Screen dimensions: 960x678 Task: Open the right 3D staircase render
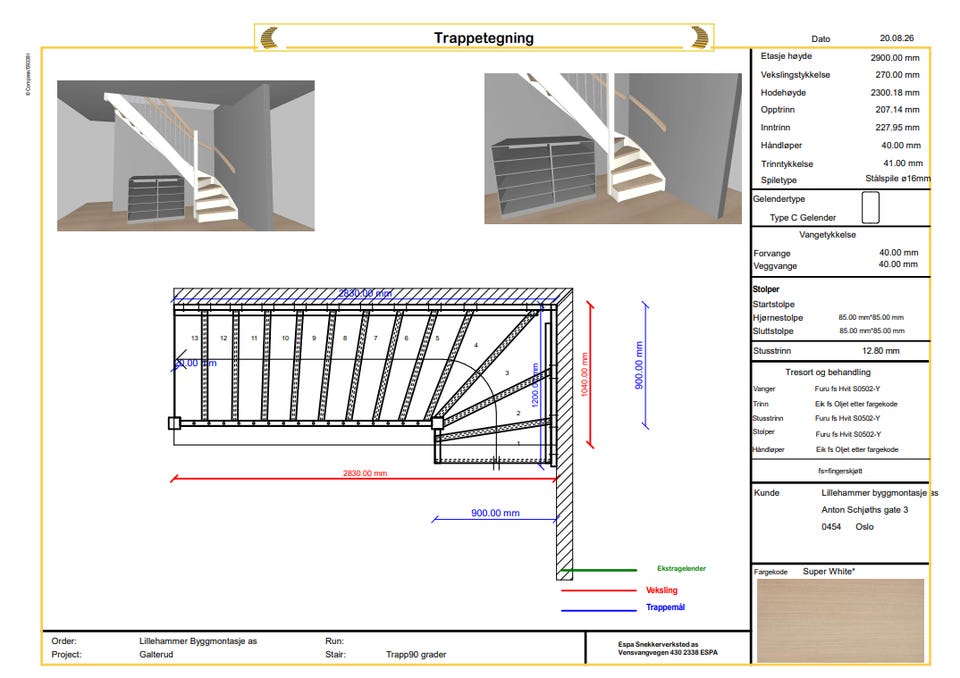(x=613, y=148)
